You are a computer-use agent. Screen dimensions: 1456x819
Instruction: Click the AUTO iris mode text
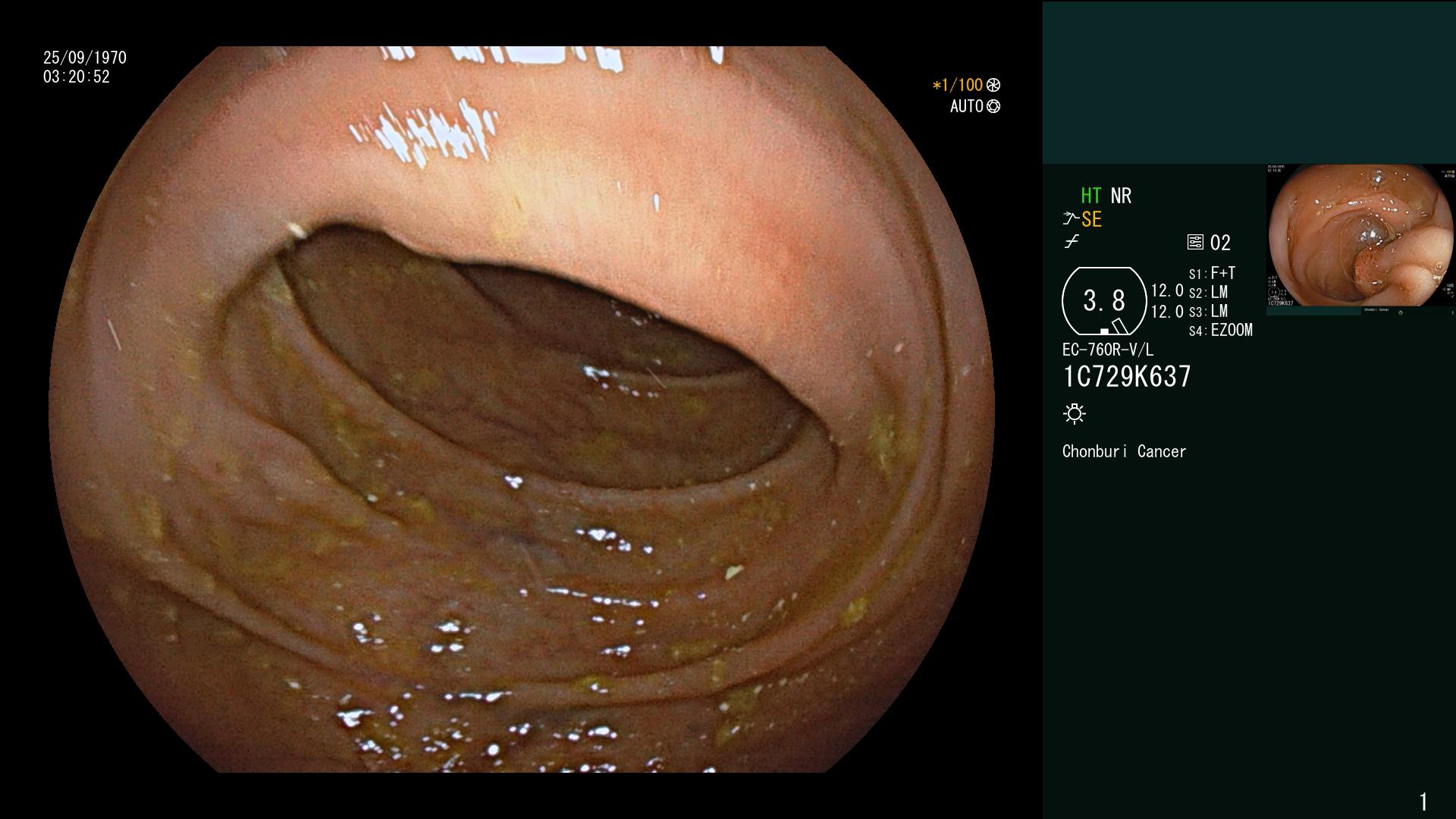pyautogui.click(x=967, y=106)
